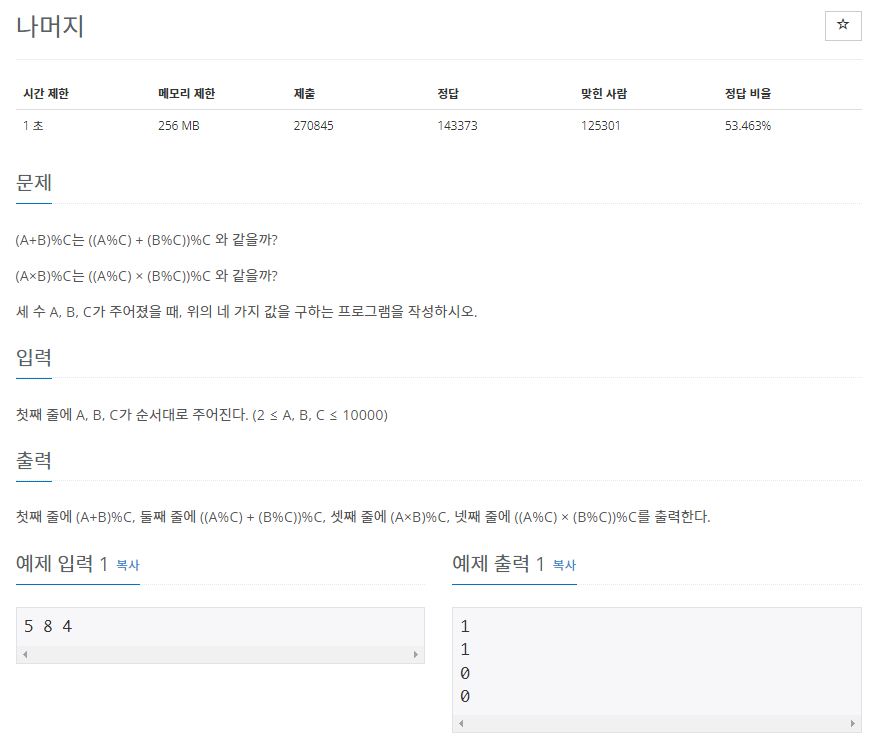Click the (A×B)%C question sentence
Screen dimensions: 878x751
pyautogui.click(x=147, y=276)
